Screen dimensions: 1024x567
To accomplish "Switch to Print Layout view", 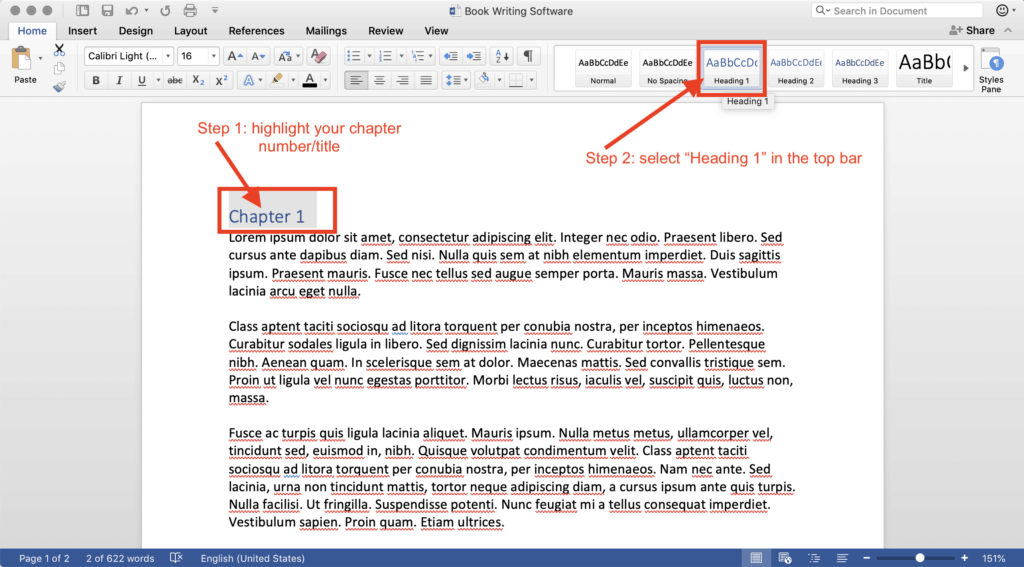I will 756,558.
